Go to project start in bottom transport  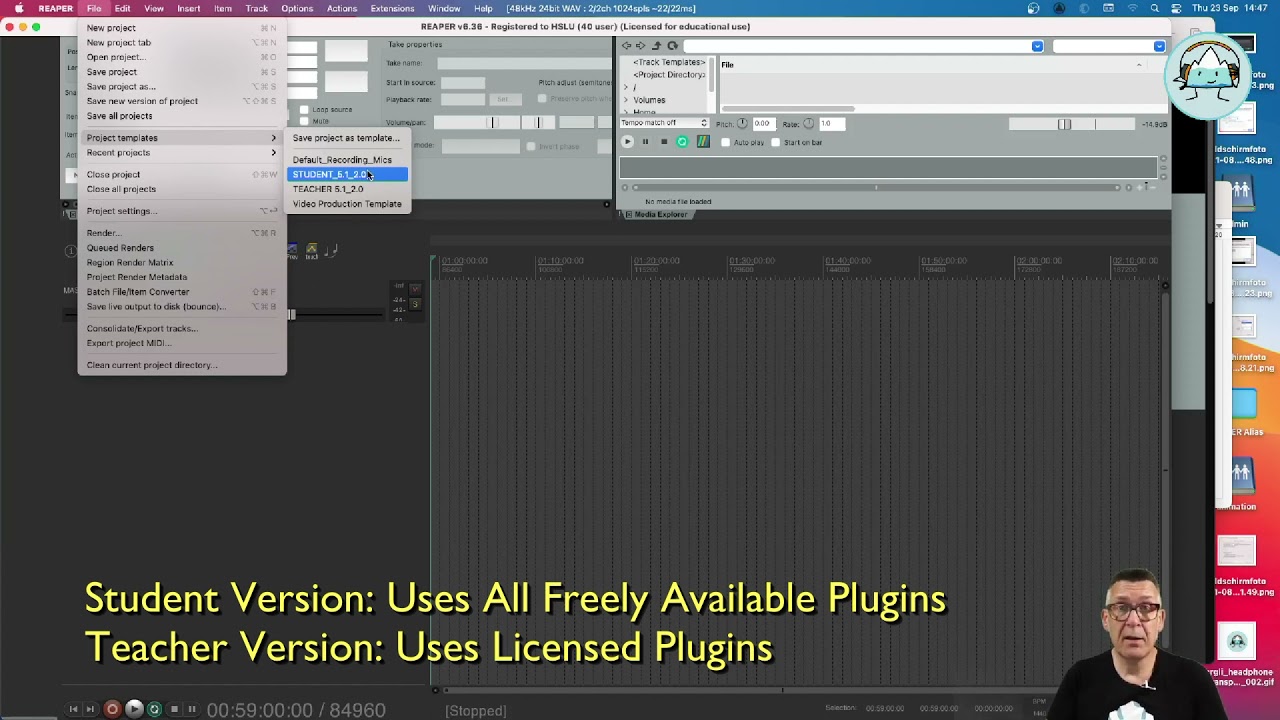(73, 709)
